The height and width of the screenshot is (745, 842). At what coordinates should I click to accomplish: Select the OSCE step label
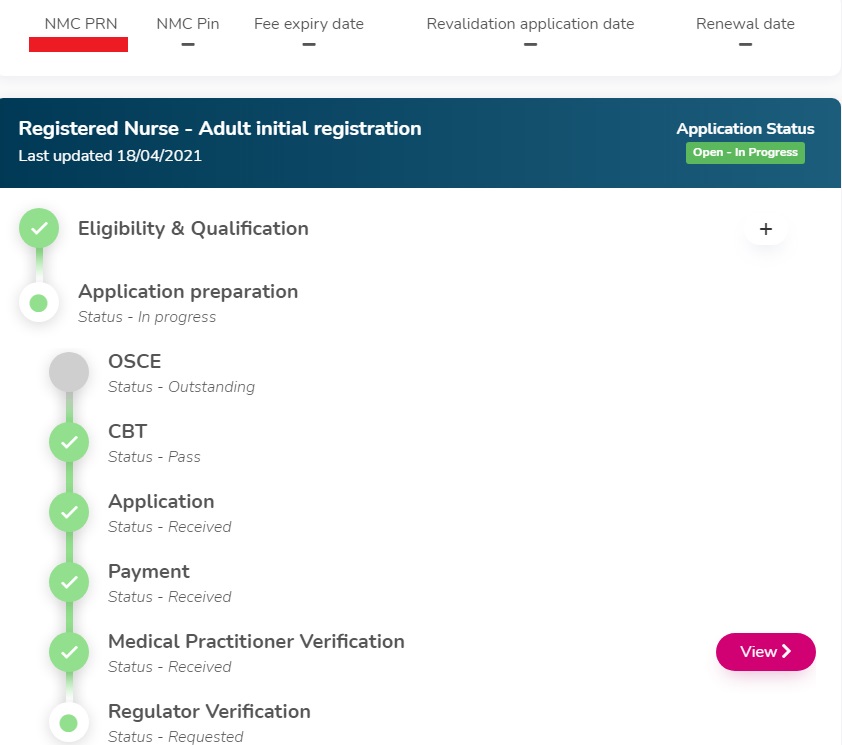click(134, 362)
